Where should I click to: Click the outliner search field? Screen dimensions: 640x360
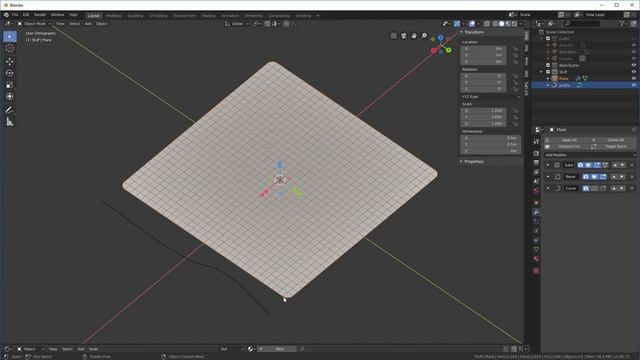pos(581,24)
